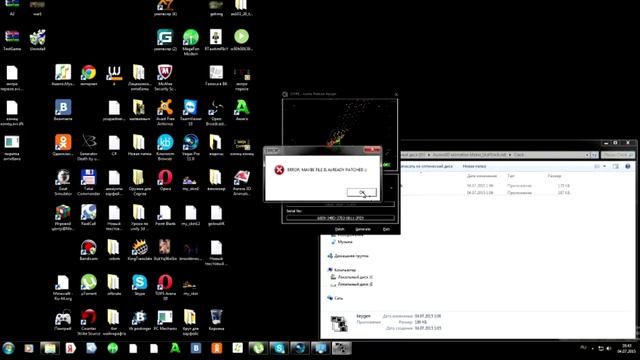The image size is (640, 360).
Task: Select Computer in the Explorer navigation pane
Action: coord(342,270)
